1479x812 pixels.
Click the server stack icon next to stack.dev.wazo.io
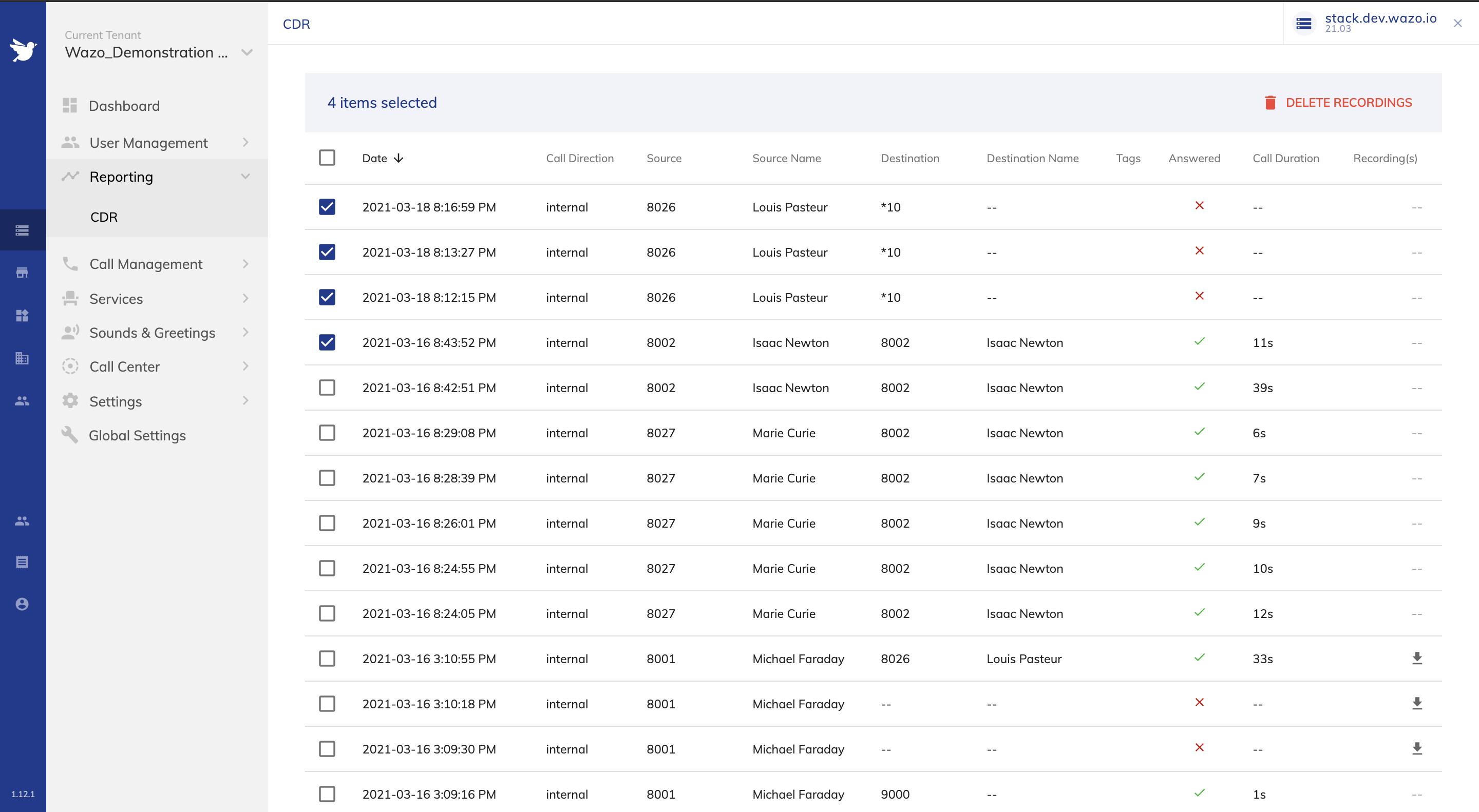(x=1303, y=24)
